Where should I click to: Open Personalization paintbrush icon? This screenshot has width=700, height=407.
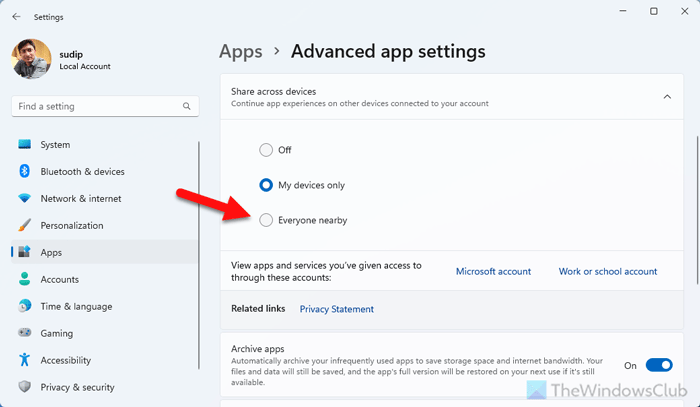click(x=25, y=226)
